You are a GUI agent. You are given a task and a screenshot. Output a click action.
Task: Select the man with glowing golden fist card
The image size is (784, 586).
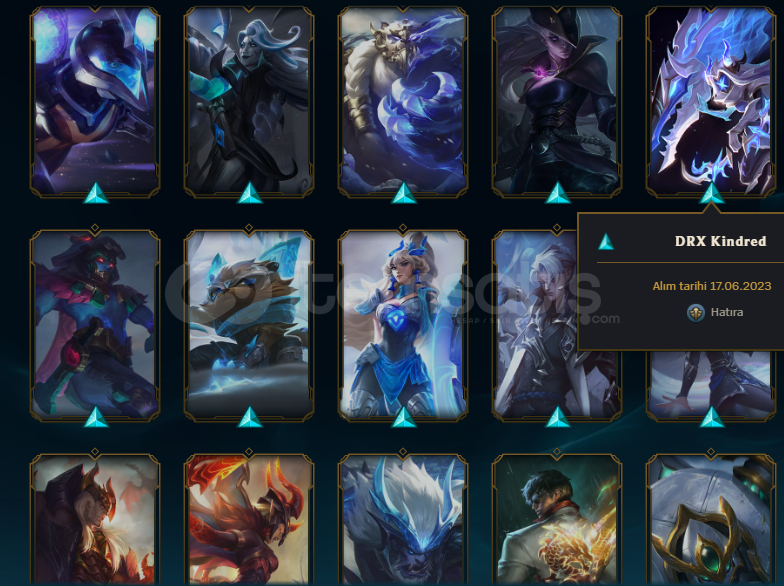pos(557,519)
